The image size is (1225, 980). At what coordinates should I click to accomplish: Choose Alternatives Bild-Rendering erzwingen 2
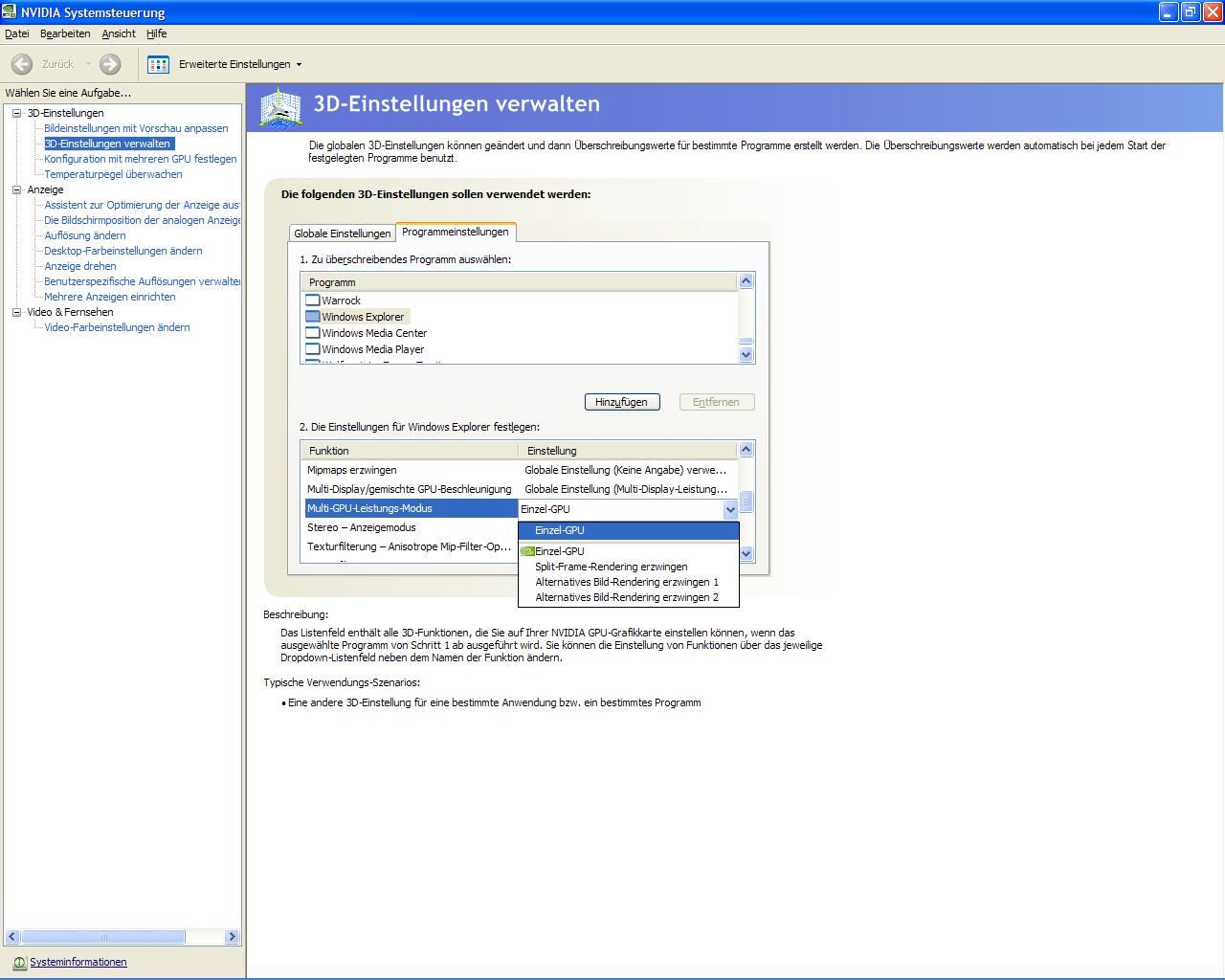[627, 597]
